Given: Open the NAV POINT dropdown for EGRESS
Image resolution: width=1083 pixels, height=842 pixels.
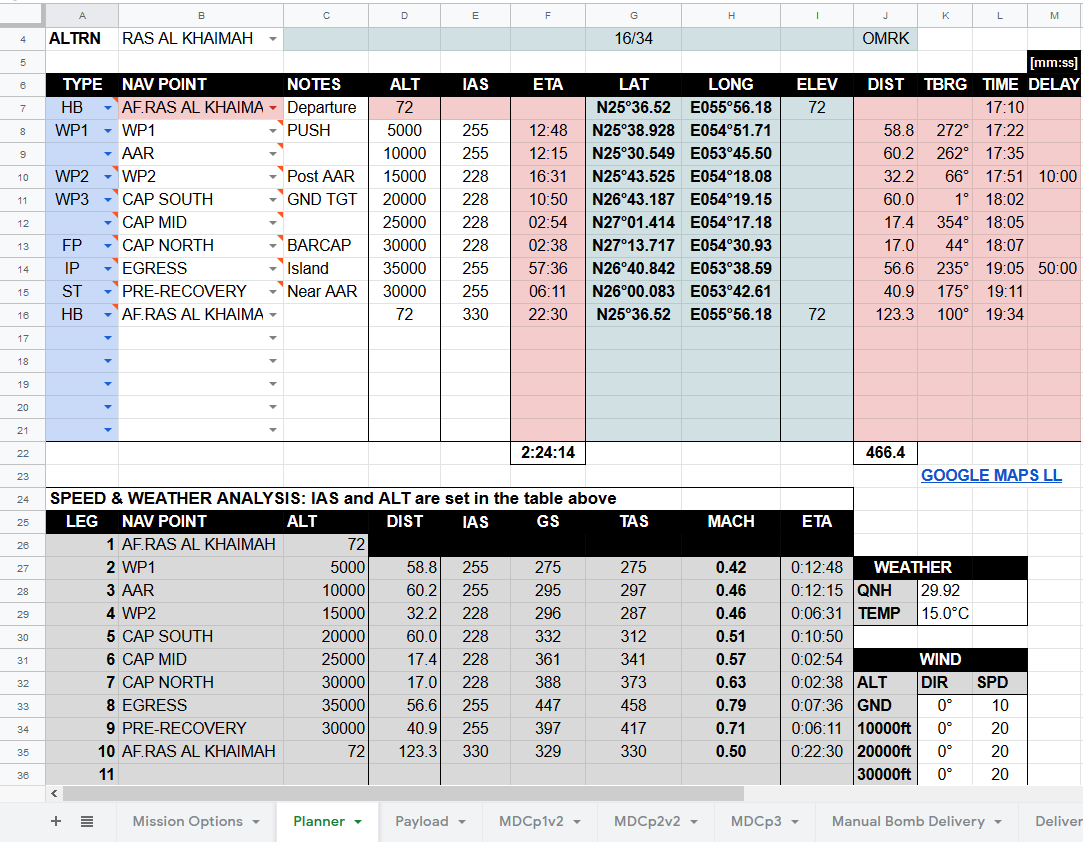Looking at the screenshot, I should click(x=273, y=269).
